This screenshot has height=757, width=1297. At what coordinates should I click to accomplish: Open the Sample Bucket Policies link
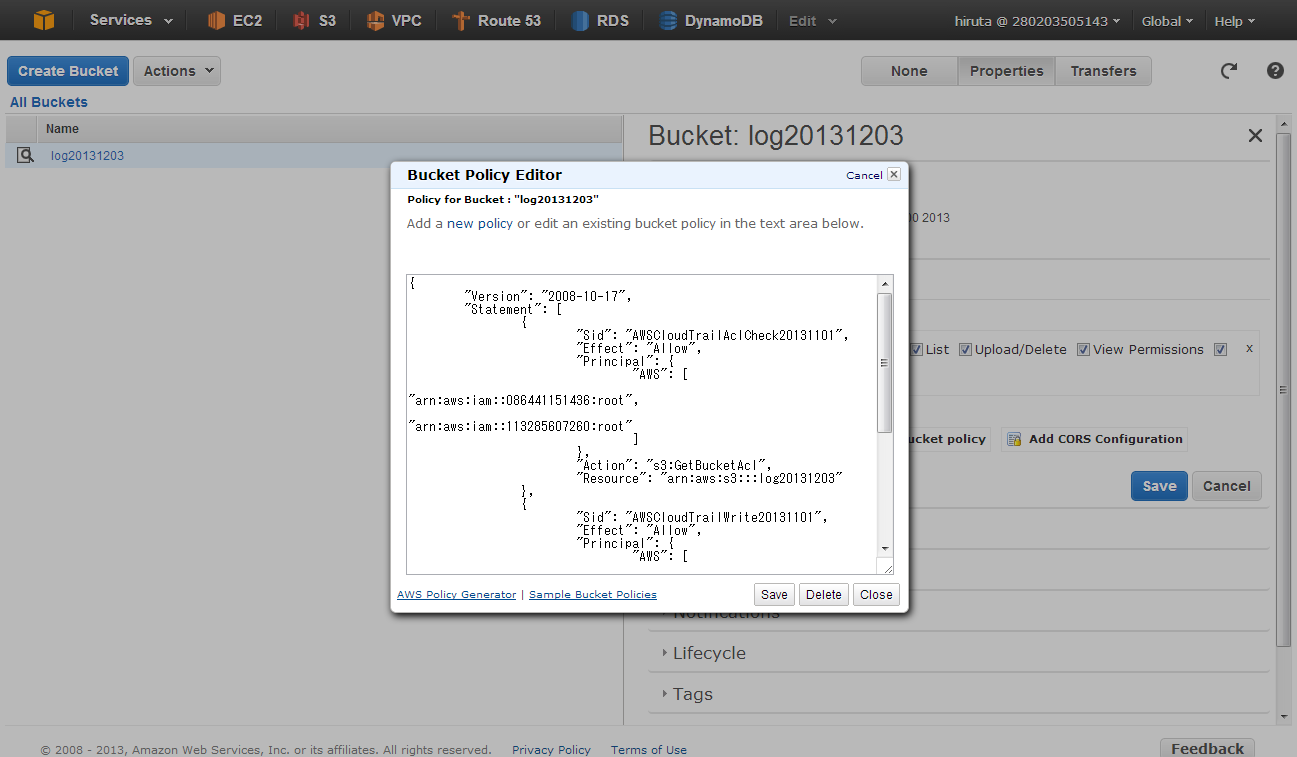(x=593, y=594)
